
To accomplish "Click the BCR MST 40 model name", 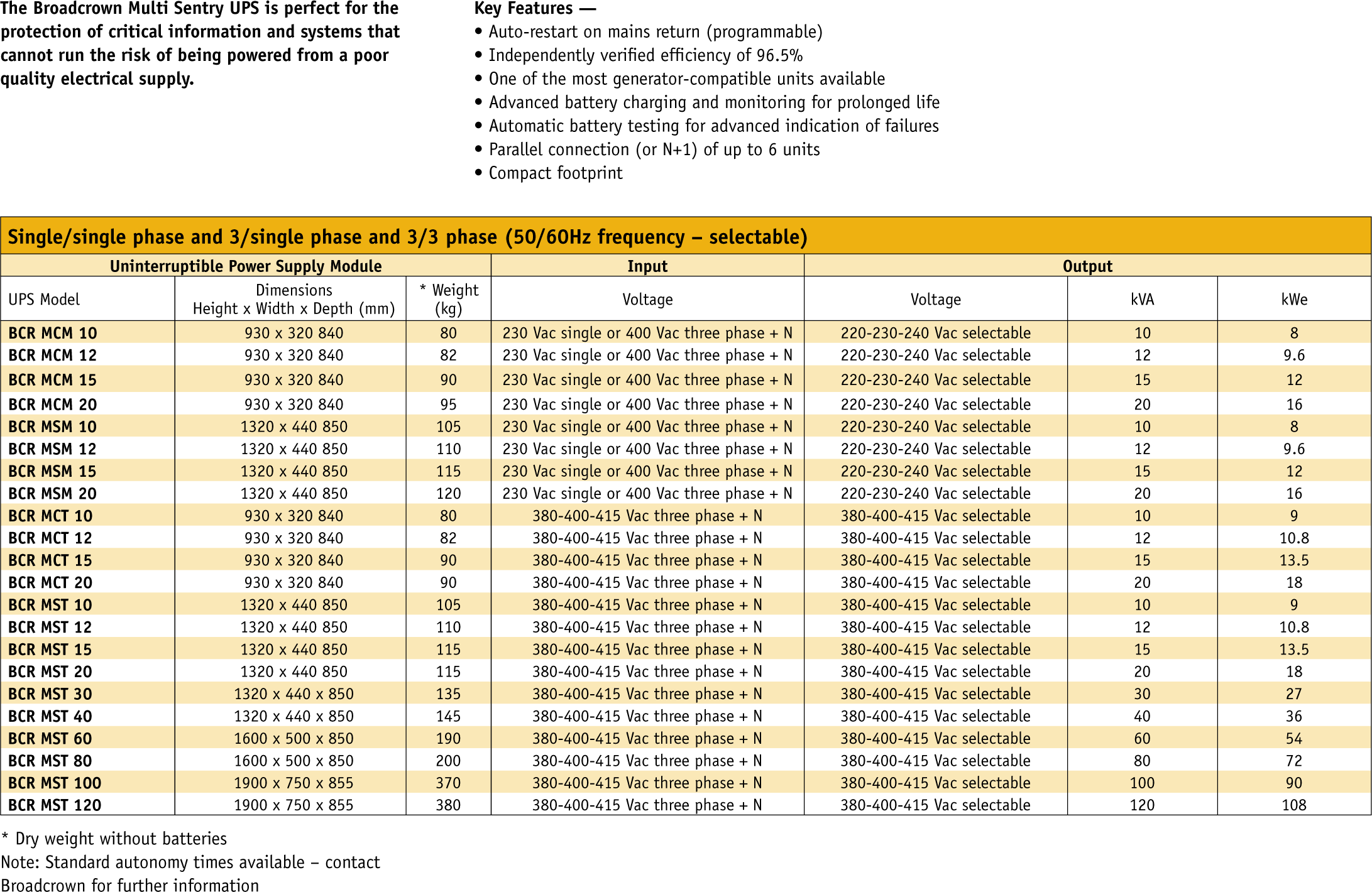I will 50,717.
